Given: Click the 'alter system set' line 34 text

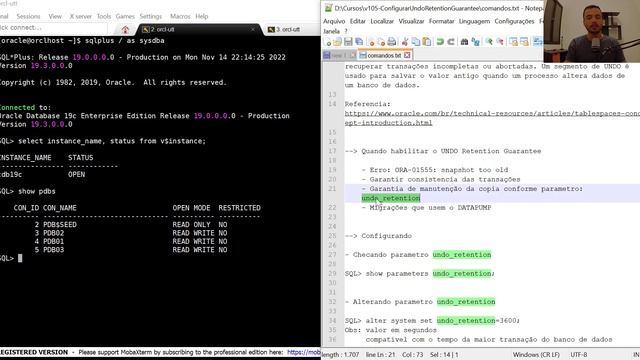Looking at the screenshot, I should tap(432, 321).
